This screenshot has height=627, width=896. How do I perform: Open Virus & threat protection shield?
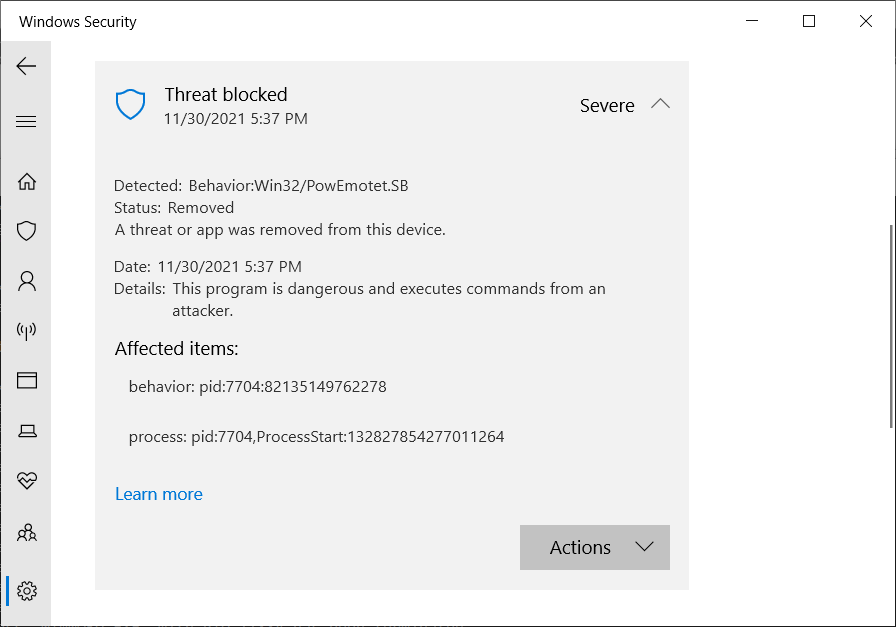tap(27, 231)
